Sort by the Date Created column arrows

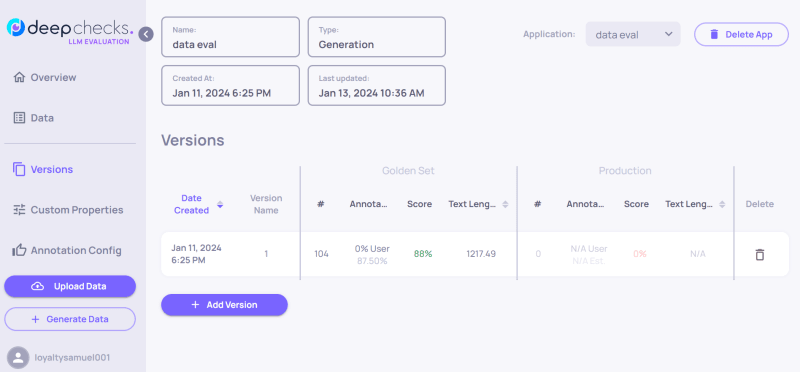coord(220,204)
